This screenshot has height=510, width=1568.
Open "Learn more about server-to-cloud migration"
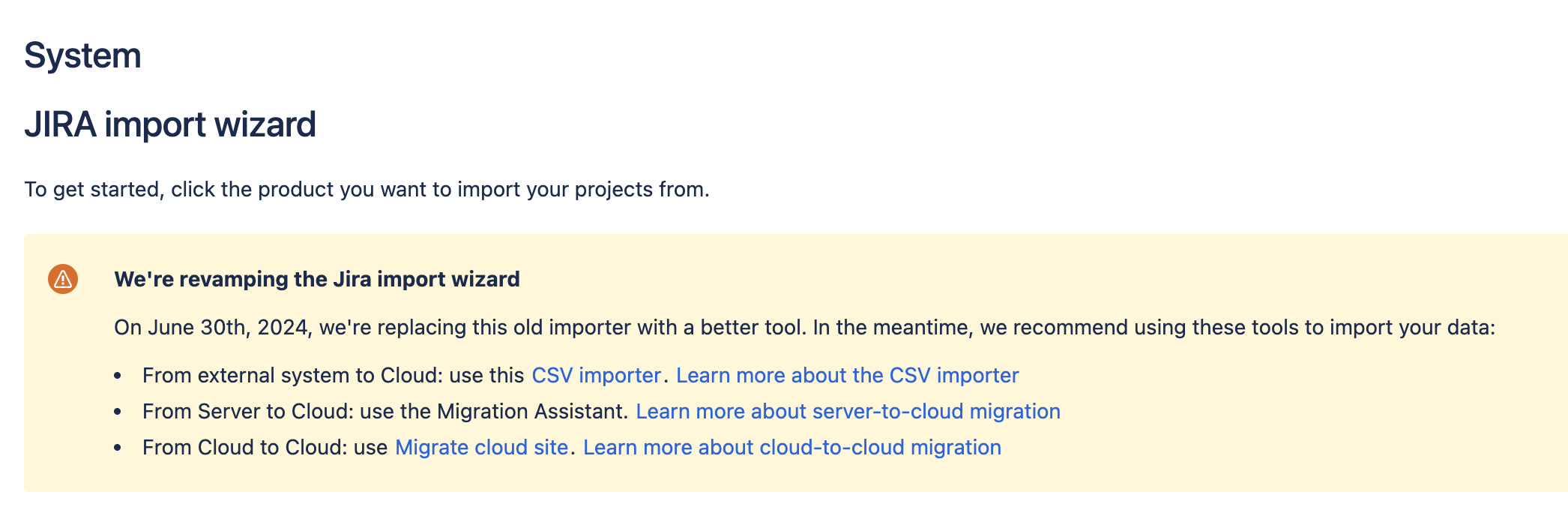(x=847, y=411)
